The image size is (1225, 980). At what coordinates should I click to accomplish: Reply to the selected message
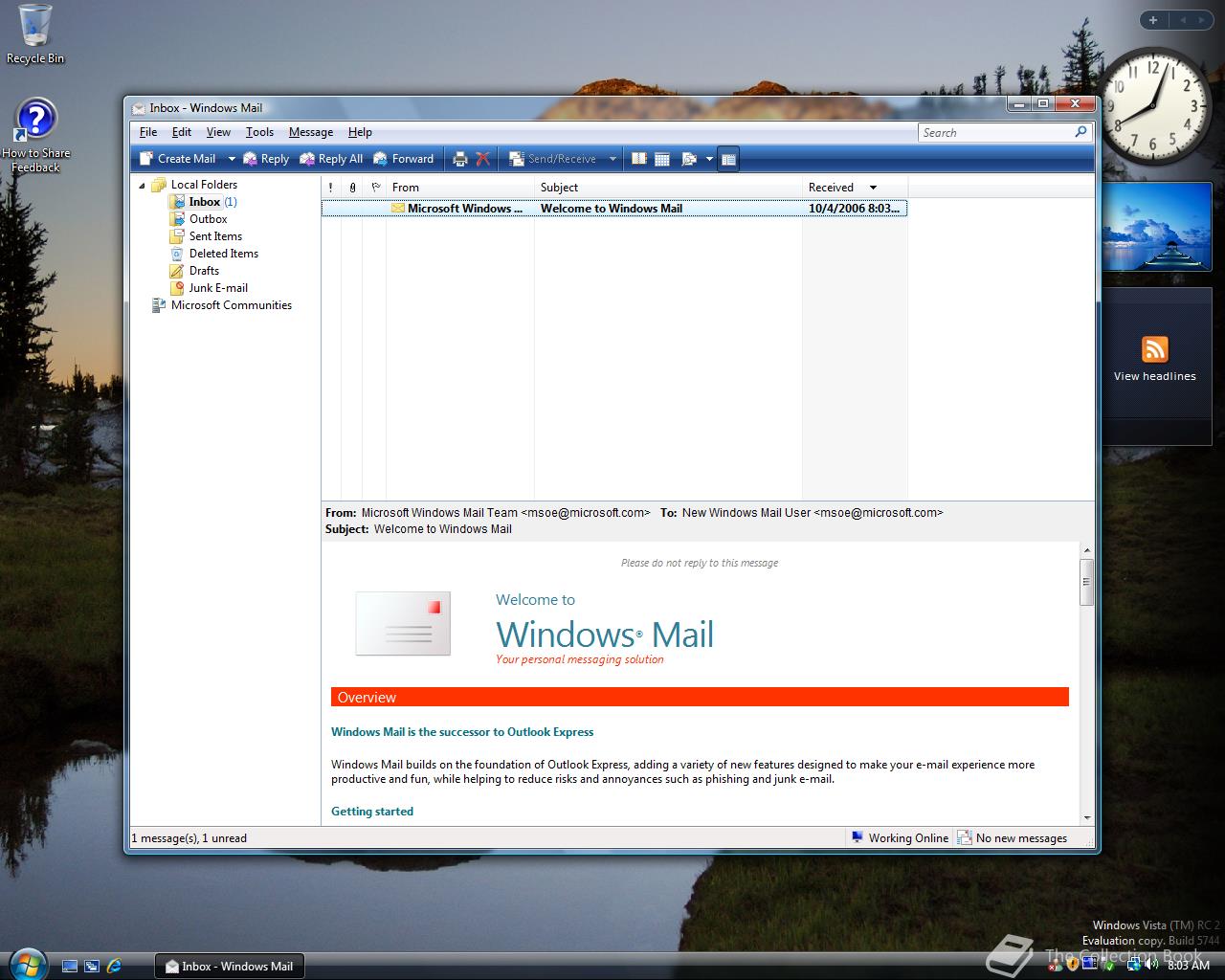coord(266,159)
